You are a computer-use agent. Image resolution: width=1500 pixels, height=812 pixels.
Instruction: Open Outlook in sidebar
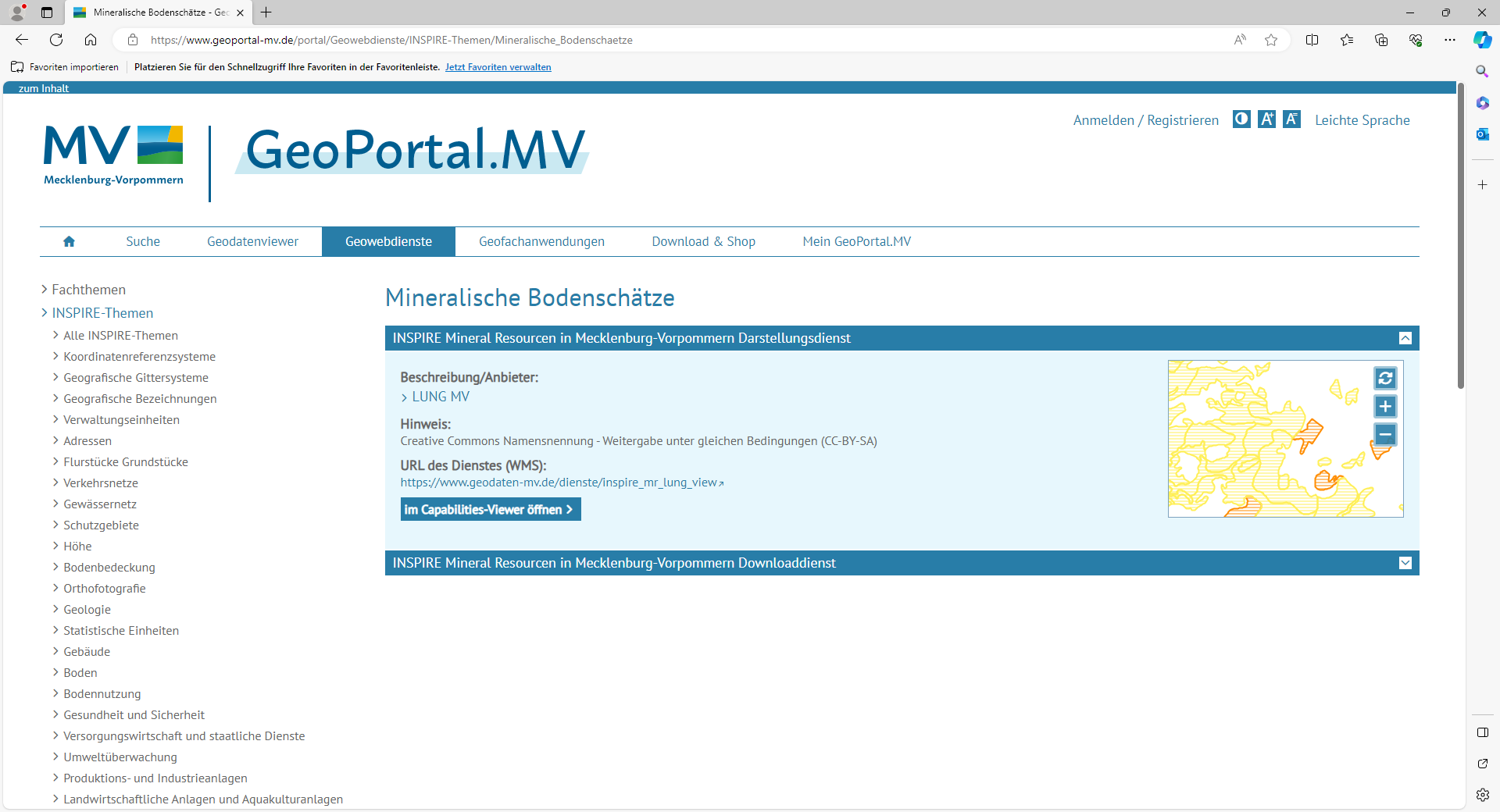point(1482,134)
